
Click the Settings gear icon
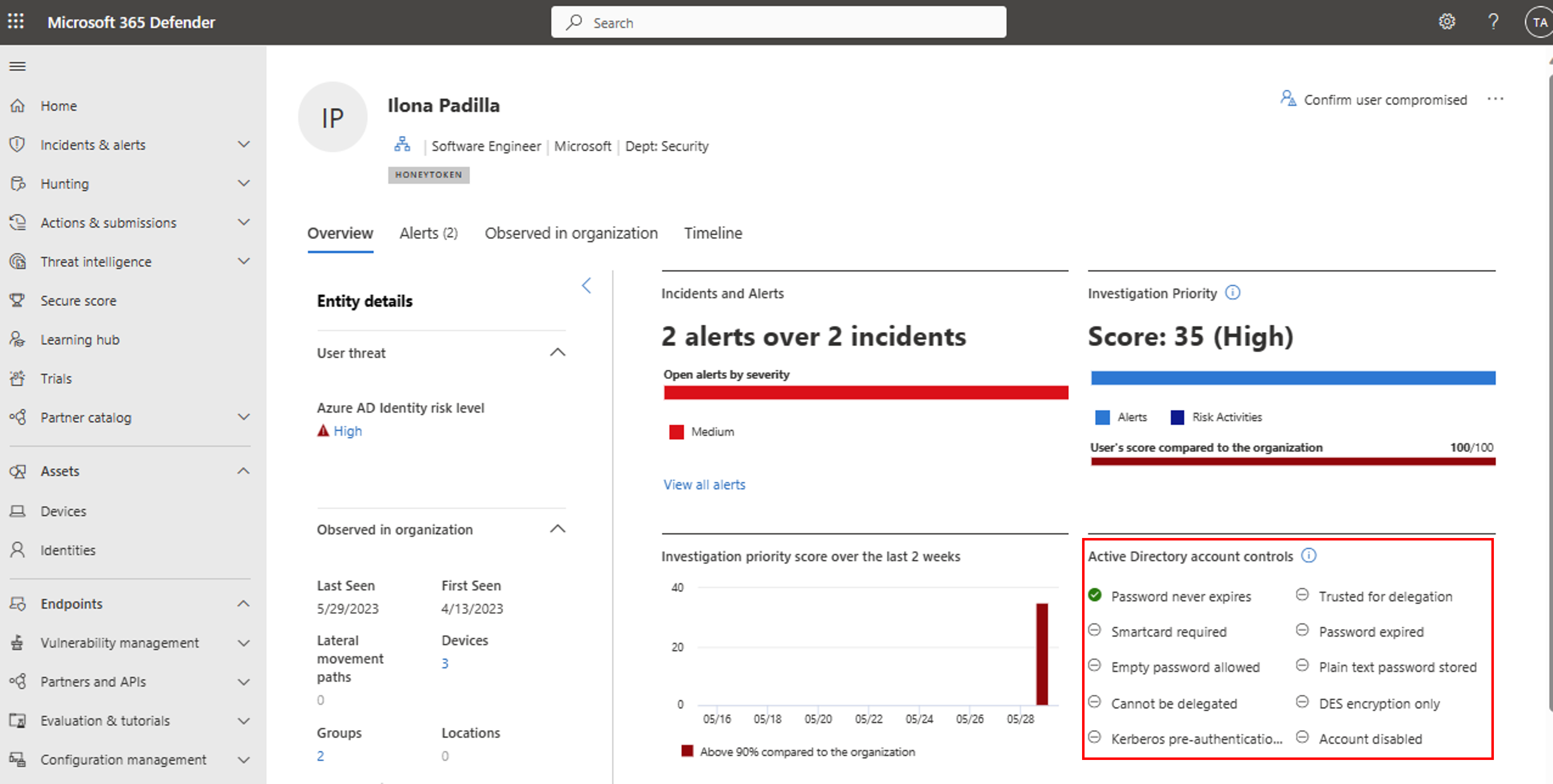click(x=1447, y=22)
